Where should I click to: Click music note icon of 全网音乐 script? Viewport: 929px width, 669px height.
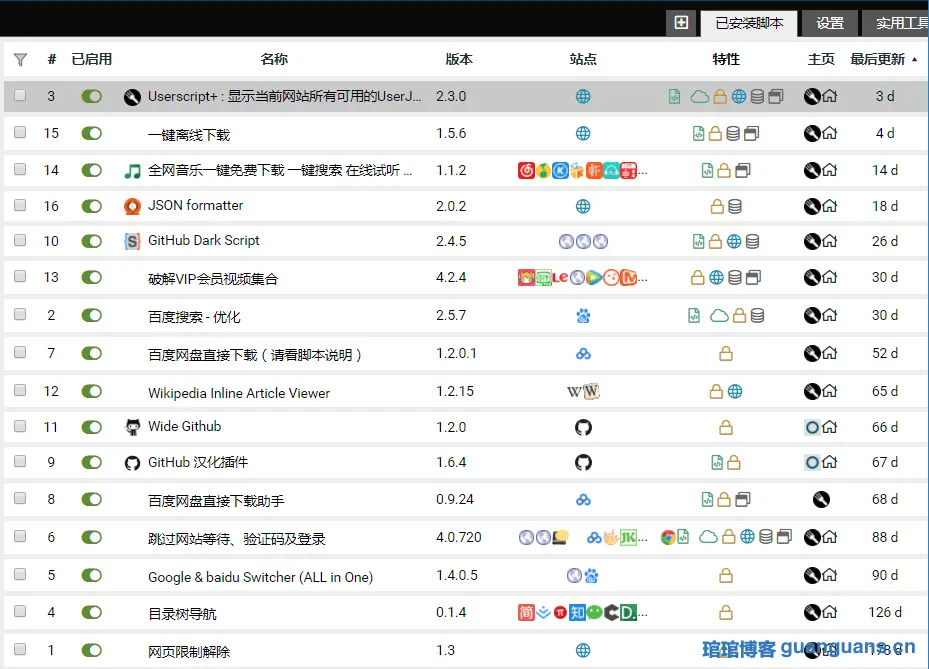click(x=132, y=171)
